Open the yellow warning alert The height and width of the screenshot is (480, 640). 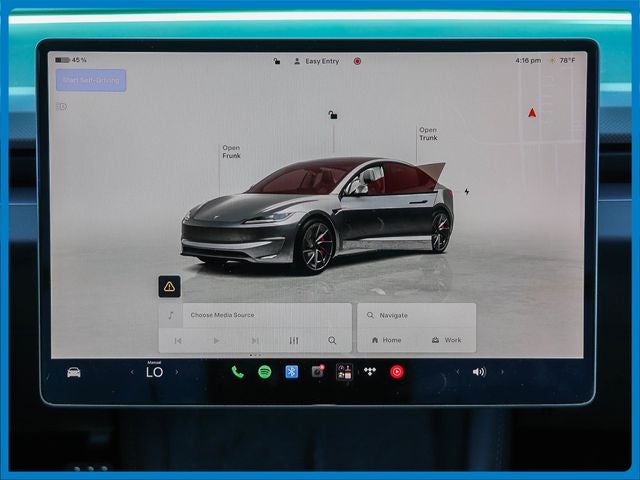(x=169, y=286)
